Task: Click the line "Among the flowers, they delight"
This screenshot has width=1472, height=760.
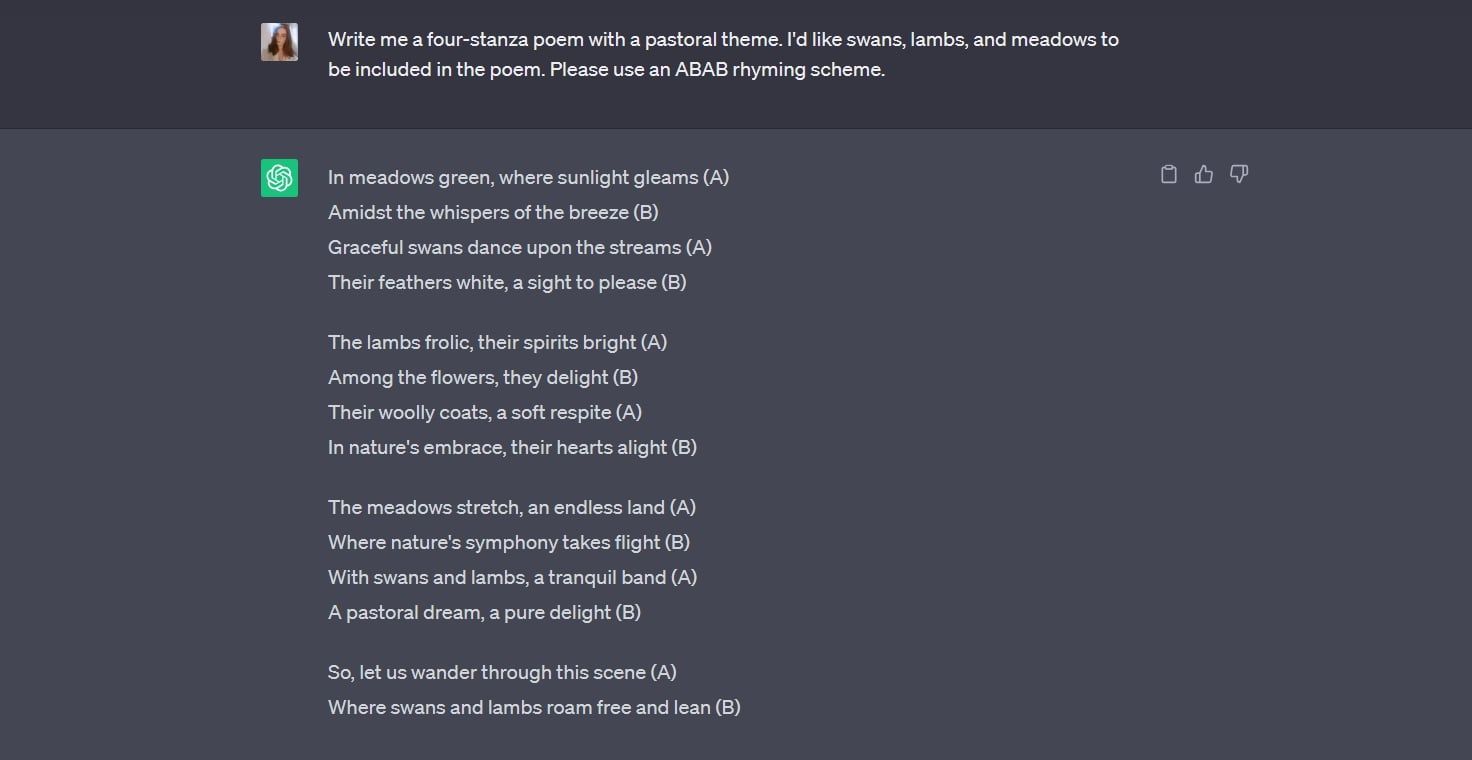Action: 483,378
